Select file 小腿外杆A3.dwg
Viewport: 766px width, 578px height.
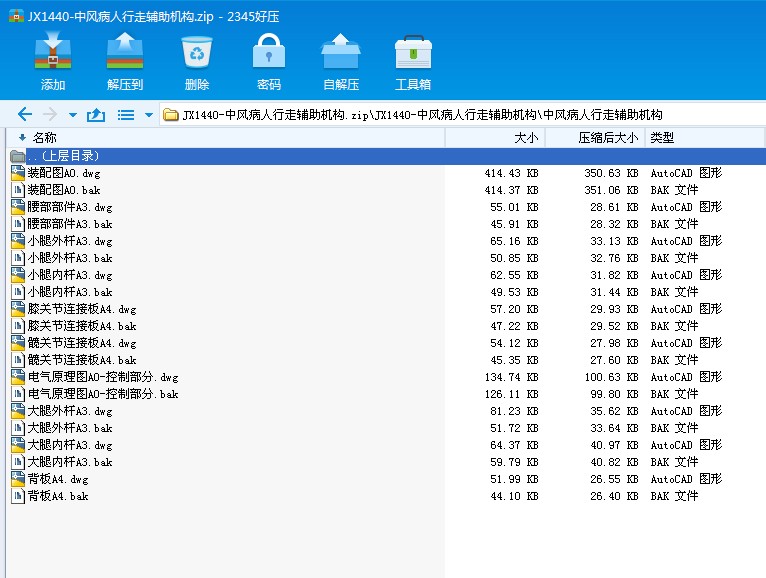(70, 241)
